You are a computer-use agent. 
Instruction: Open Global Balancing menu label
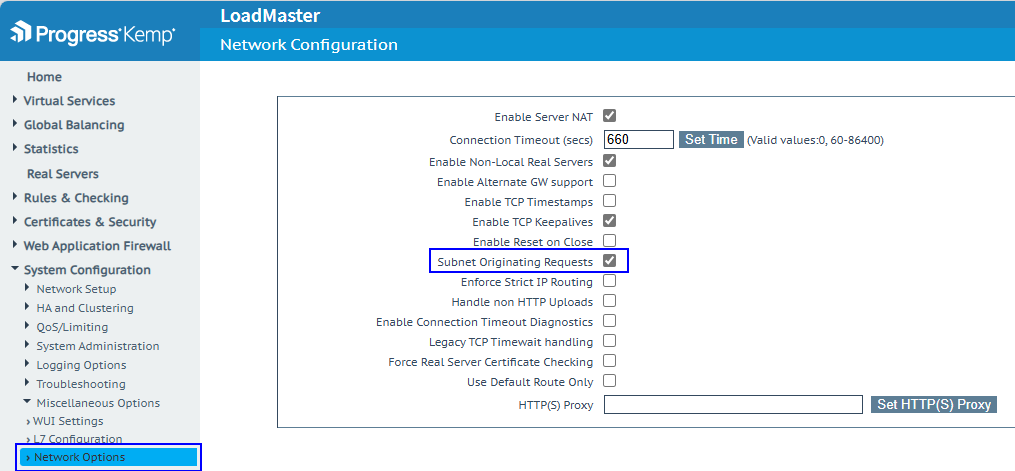point(74,125)
